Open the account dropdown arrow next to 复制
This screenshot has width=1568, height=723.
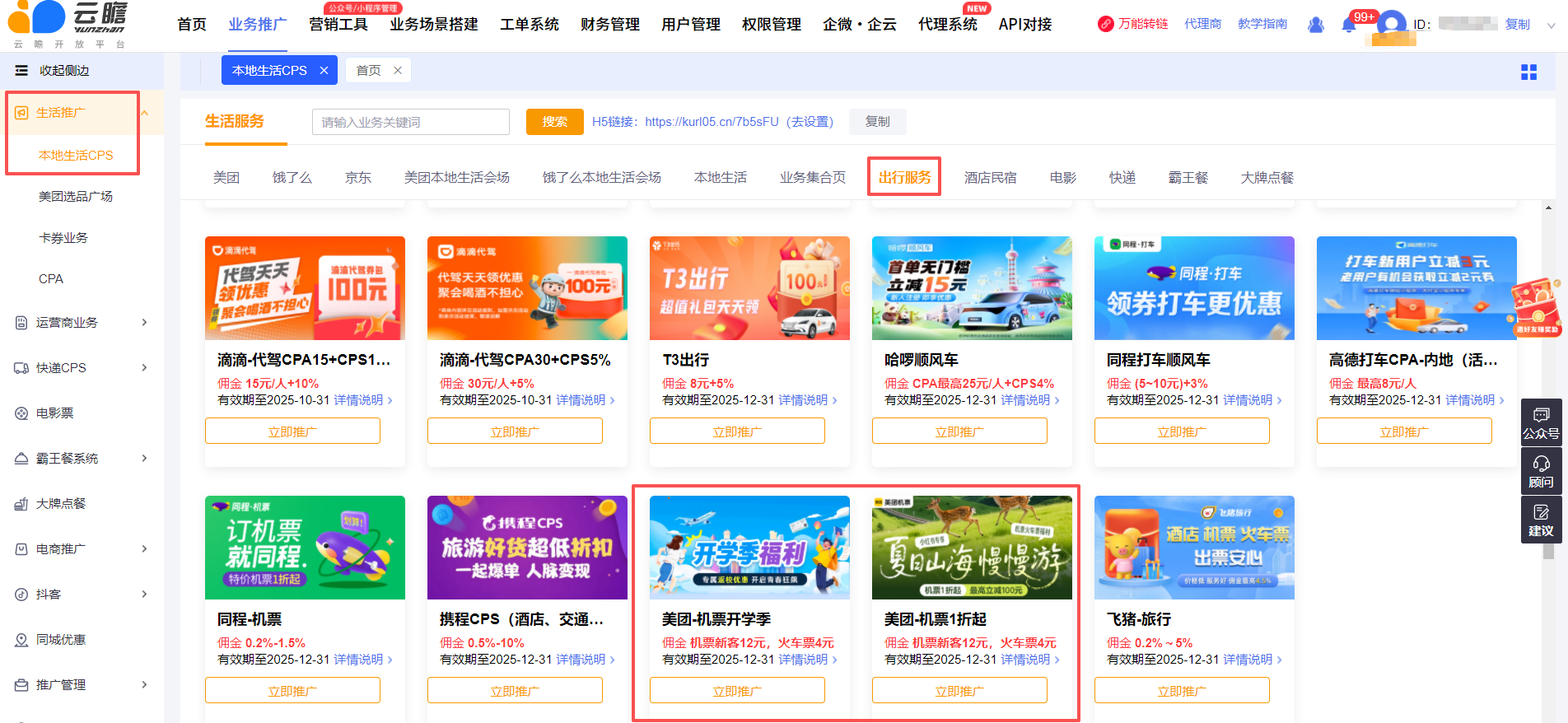pos(1551,26)
